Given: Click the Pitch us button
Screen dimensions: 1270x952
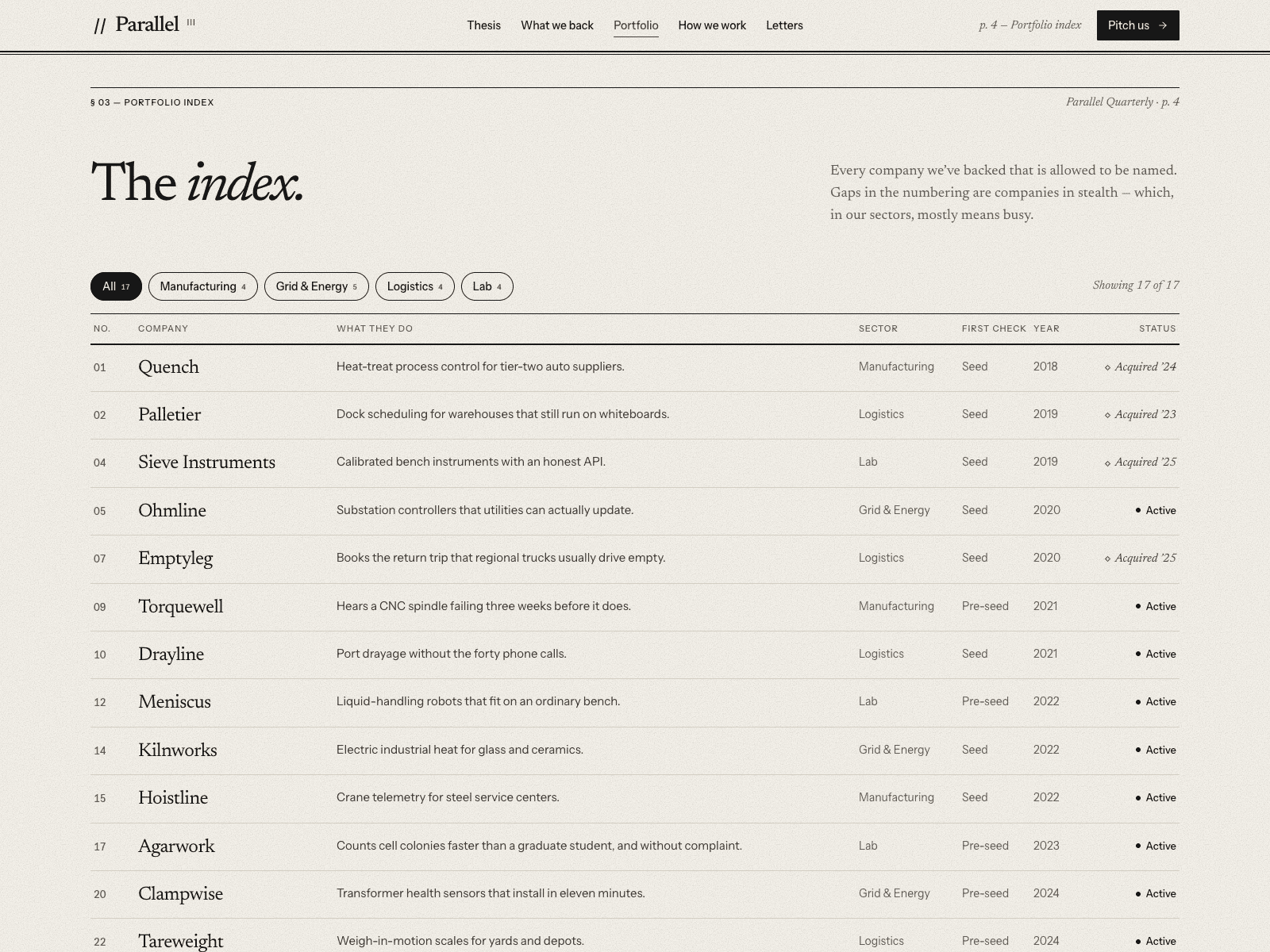Looking at the screenshot, I should click(1138, 25).
